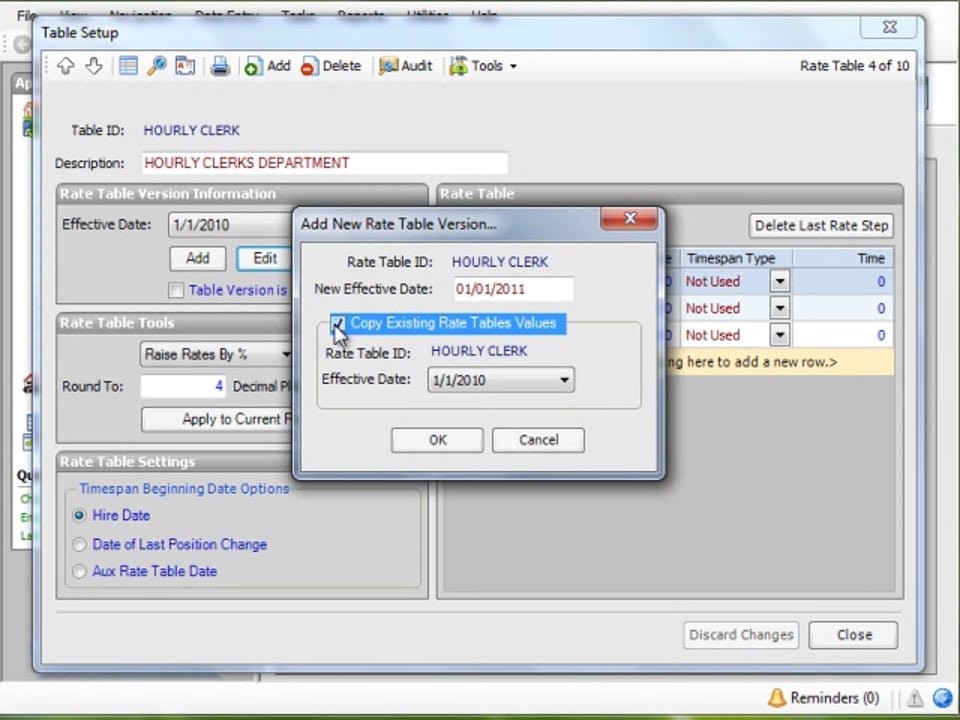Viewport: 960px width, 720px height.
Task: Go to next record with down arrow
Action: click(x=94, y=66)
